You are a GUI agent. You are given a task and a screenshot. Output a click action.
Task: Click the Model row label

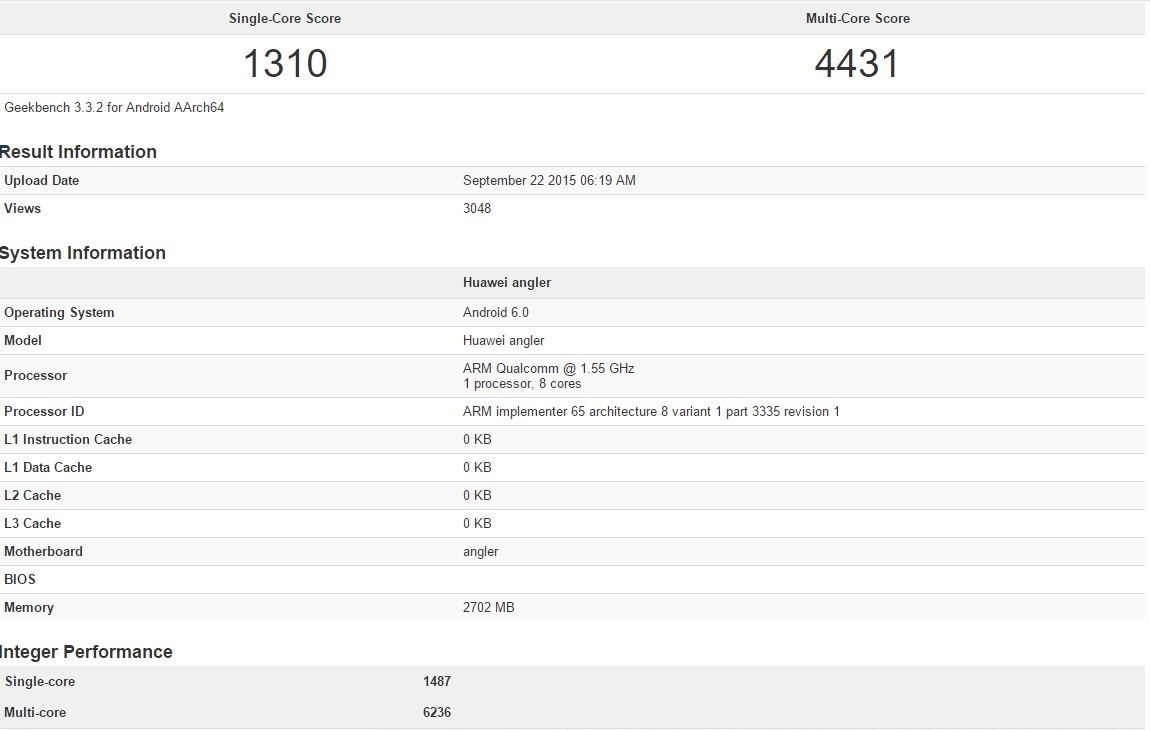[23, 340]
